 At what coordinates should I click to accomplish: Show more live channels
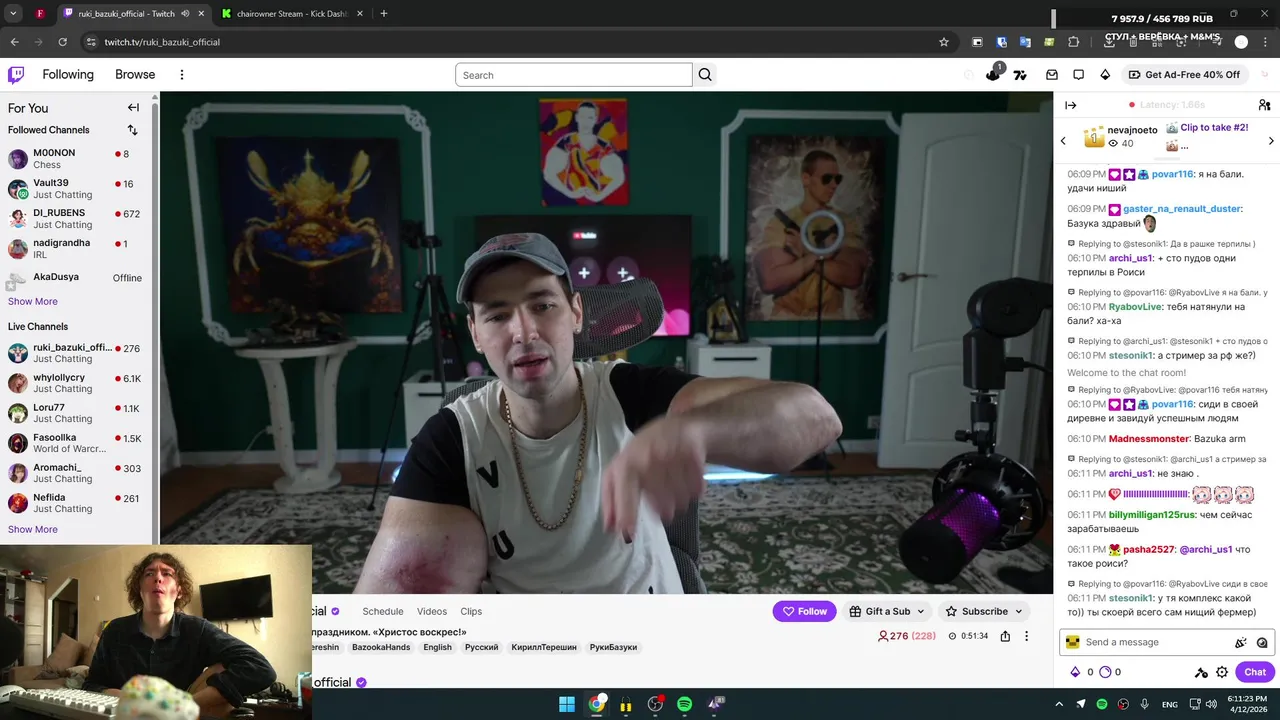click(33, 529)
